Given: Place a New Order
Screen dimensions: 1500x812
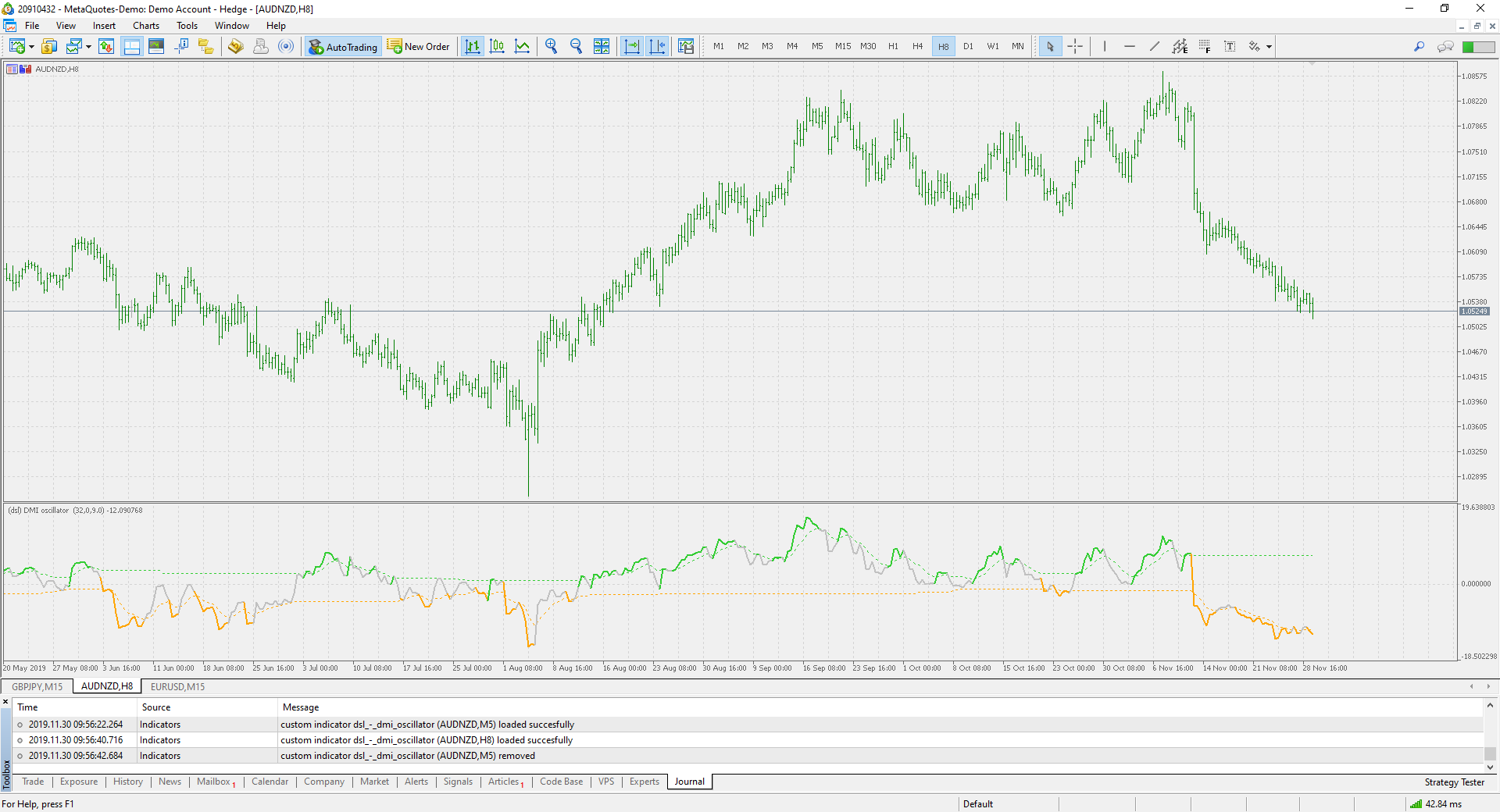Looking at the screenshot, I should click(x=419, y=46).
